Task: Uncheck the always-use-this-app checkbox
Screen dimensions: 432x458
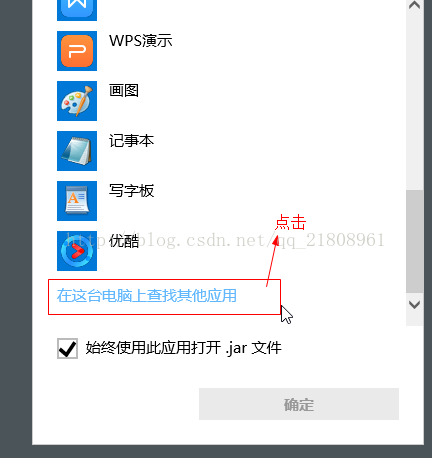Action: click(x=67, y=348)
